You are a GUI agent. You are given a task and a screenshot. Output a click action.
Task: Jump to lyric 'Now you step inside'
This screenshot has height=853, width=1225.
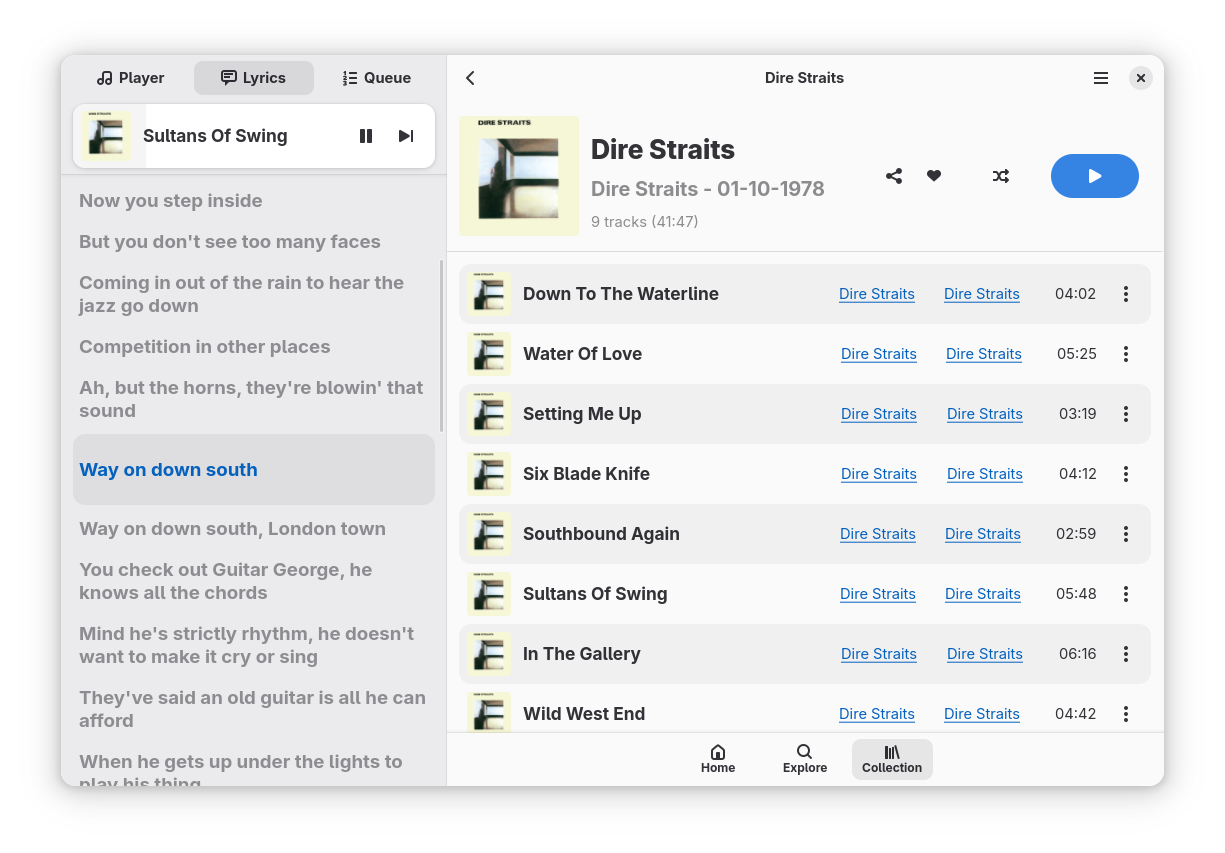point(171,201)
